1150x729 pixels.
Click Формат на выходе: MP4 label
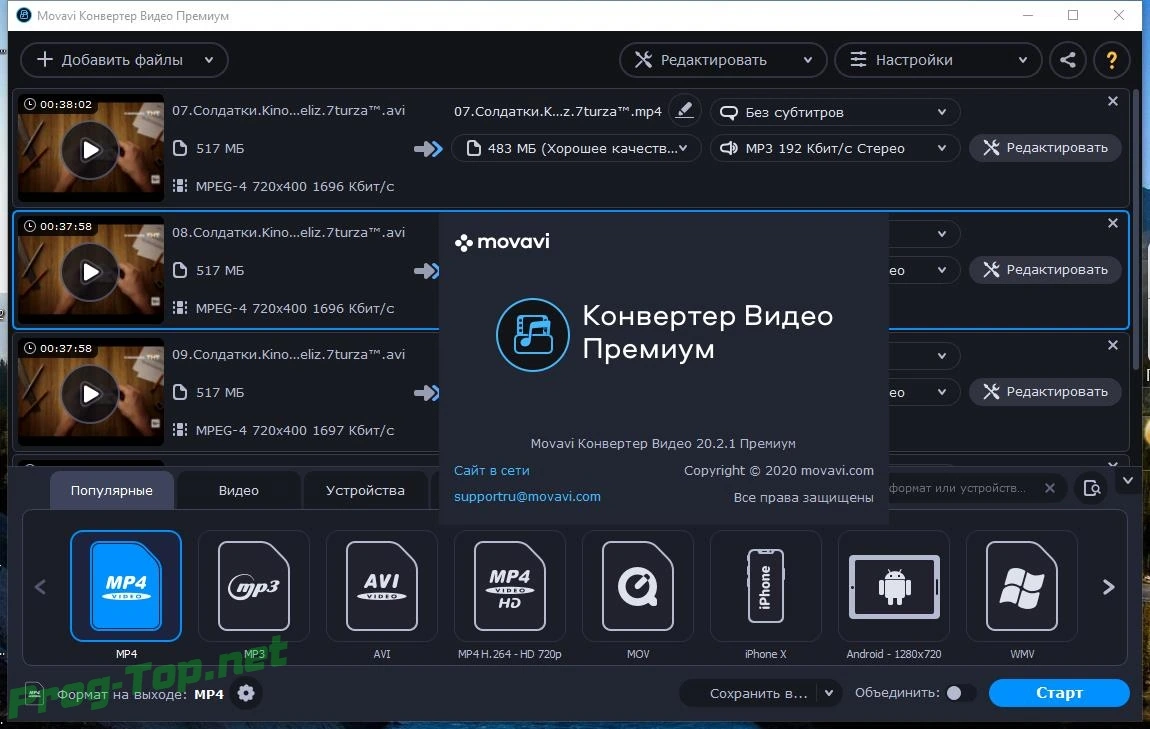[x=140, y=694]
